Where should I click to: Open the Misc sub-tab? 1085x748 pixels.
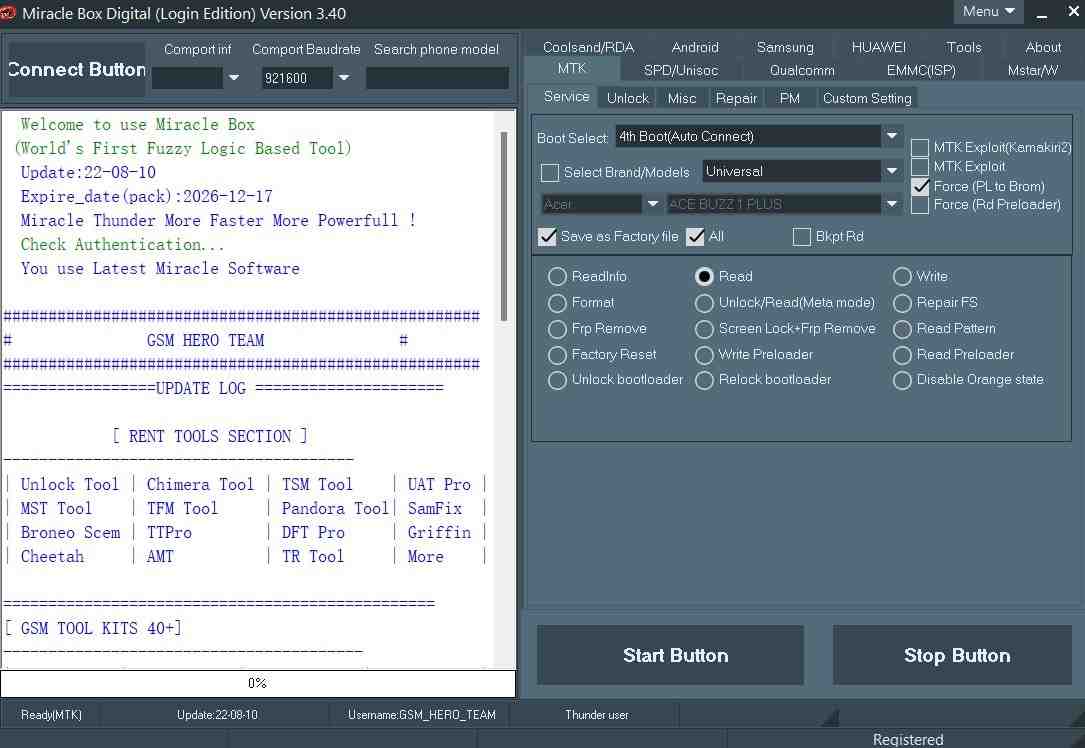click(682, 98)
